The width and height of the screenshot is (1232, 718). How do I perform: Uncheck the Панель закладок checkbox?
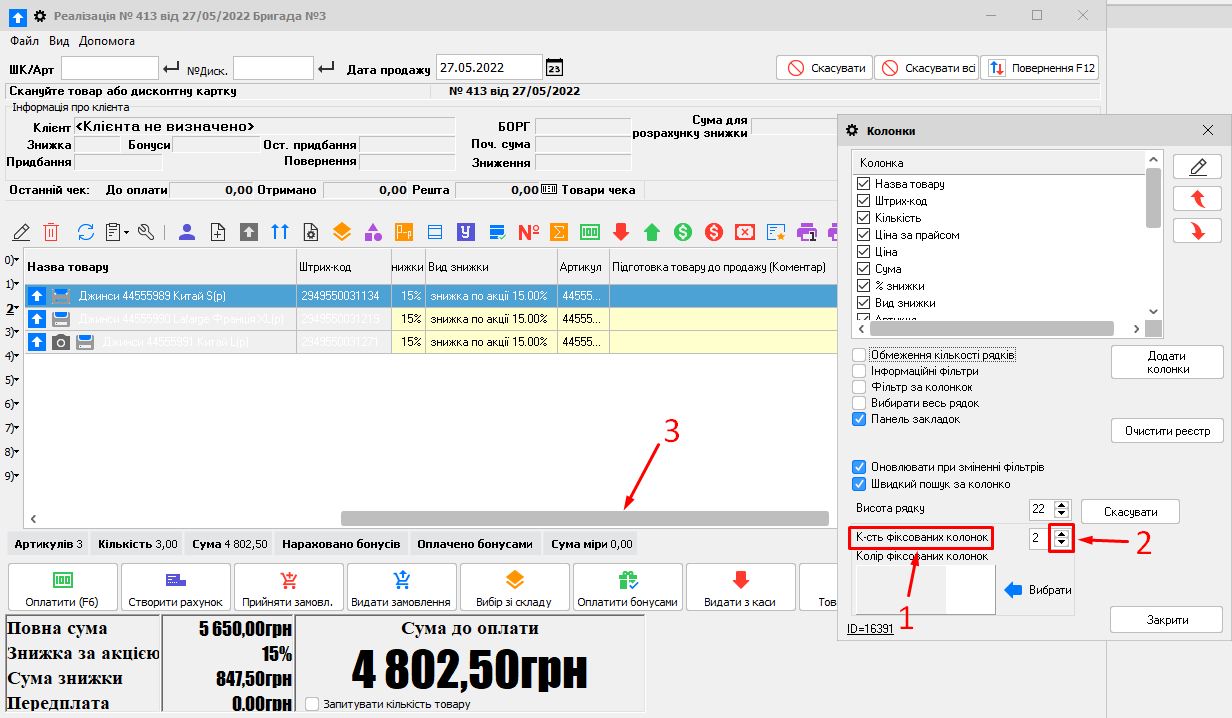click(857, 419)
